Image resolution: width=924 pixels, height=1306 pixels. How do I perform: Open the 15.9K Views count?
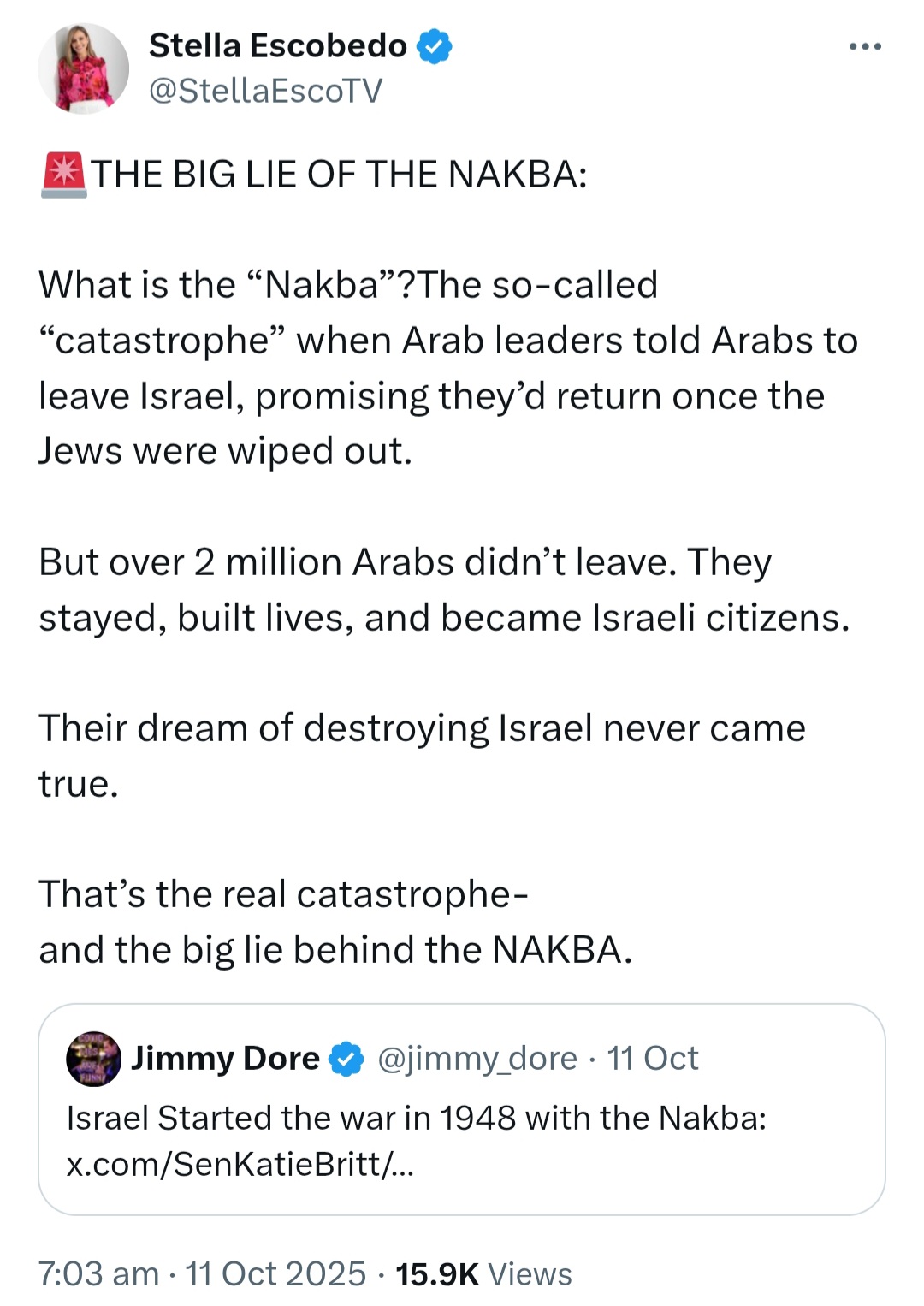pos(483,1273)
